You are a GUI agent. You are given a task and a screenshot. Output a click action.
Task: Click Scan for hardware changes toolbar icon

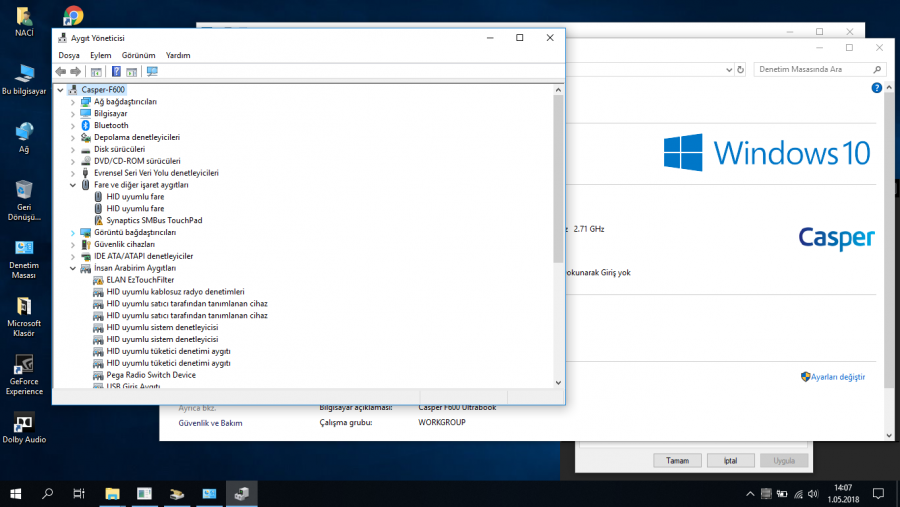pyautogui.click(x=152, y=72)
